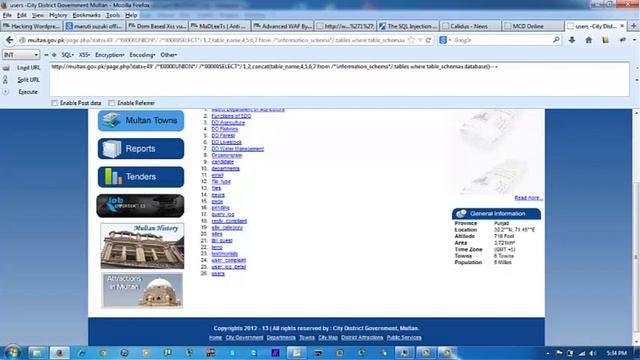Click the Google search engine icon
This screenshot has height=360, width=640.
point(443,40)
